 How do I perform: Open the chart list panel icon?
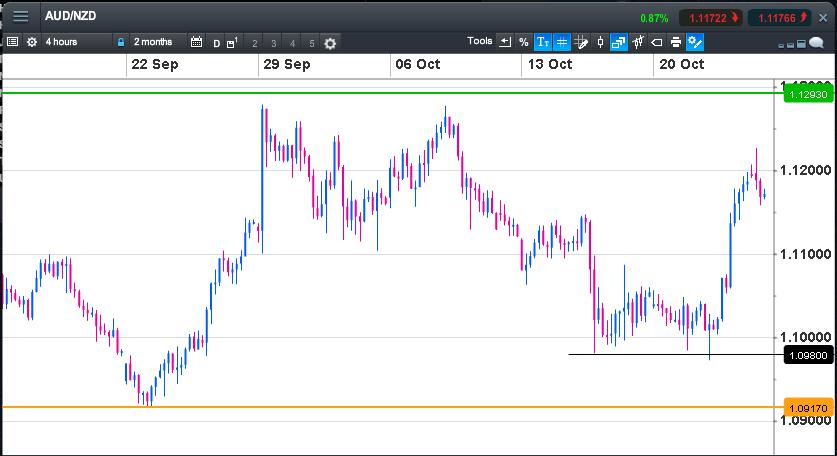(x=12, y=42)
